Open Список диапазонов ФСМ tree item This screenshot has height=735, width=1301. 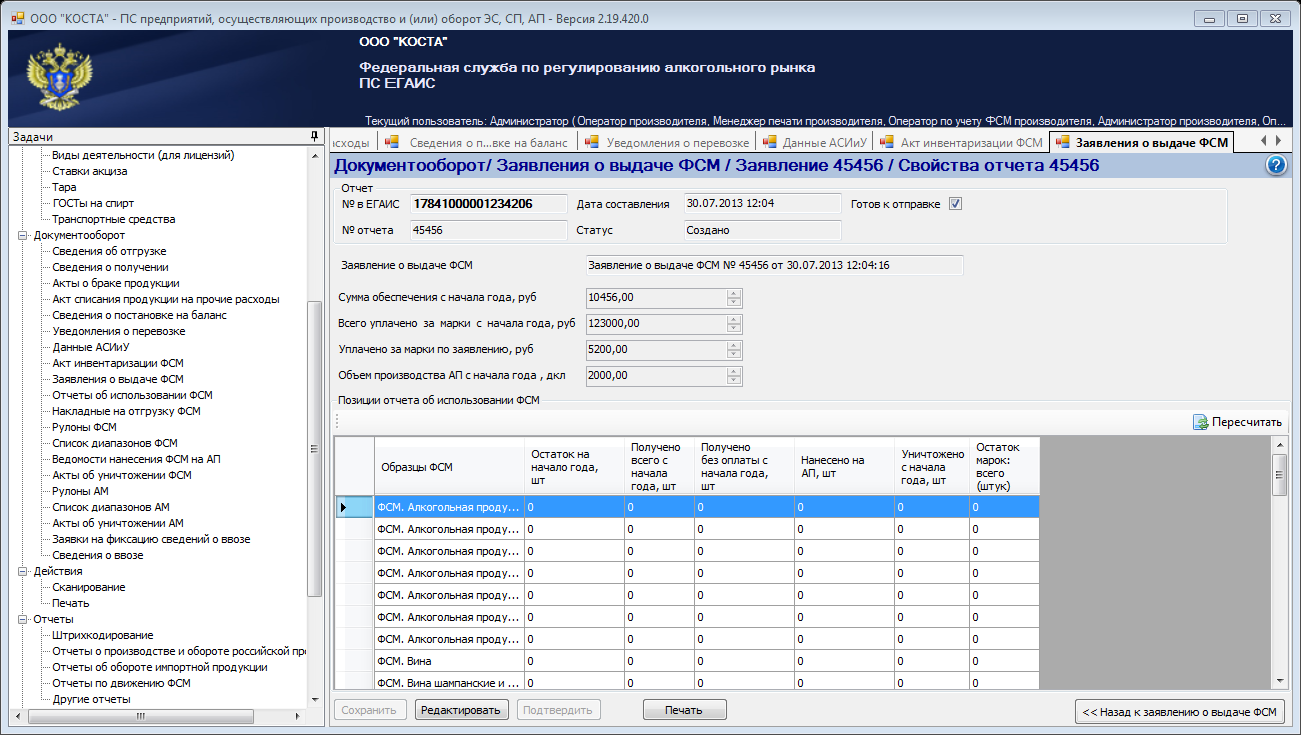coord(115,443)
